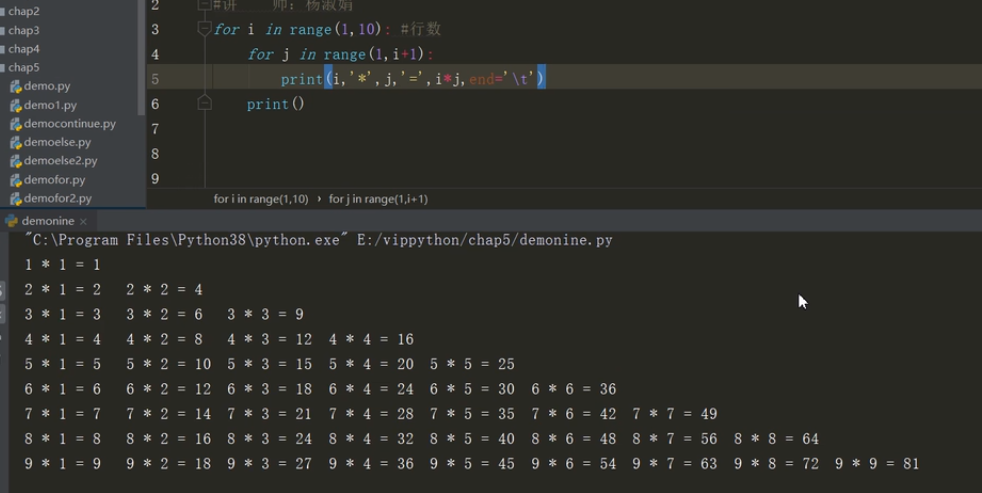
Task: Click the 'for j in range(1,i+1):' code line
Action: tap(341, 54)
